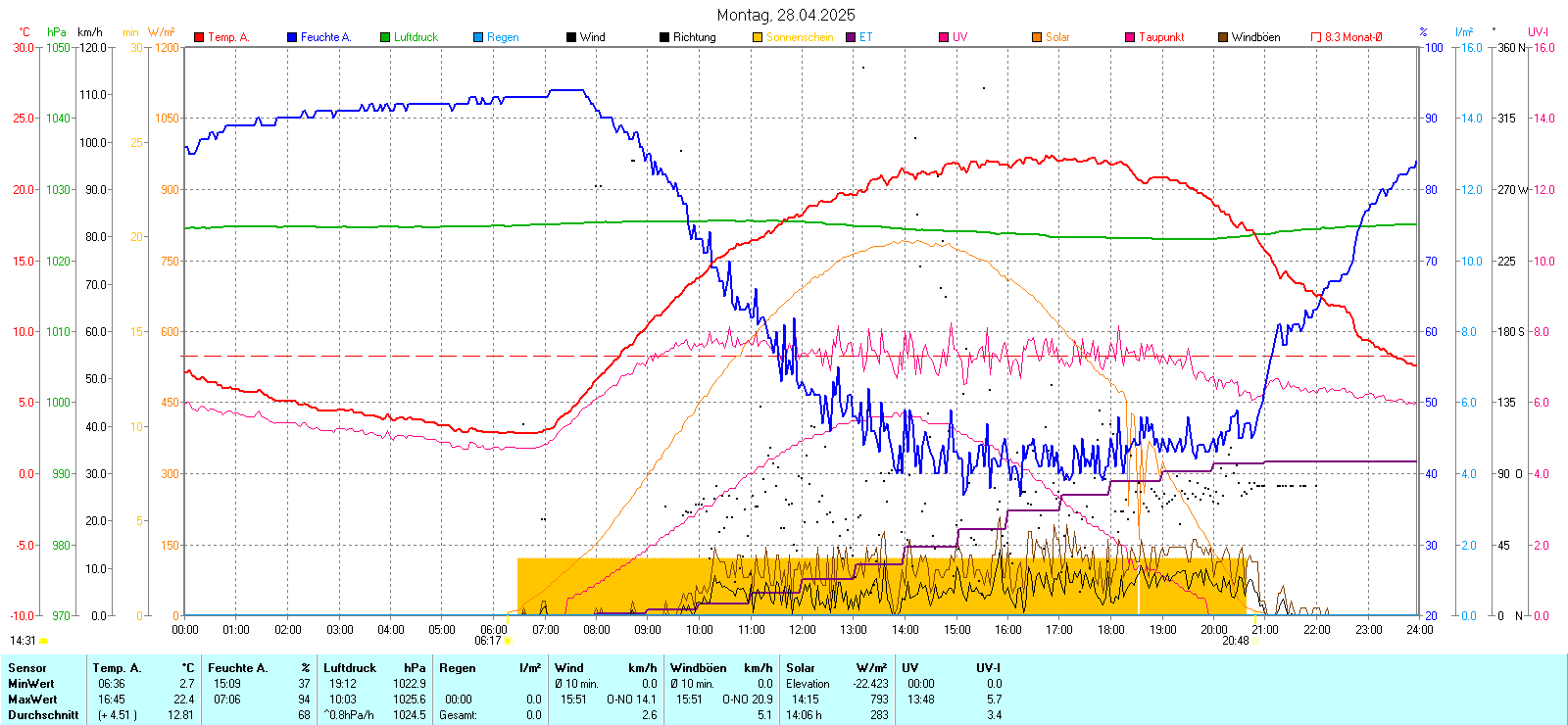The height and width of the screenshot is (725, 1568).
Task: Click the sunset sun icon at 20:48
Action: 1255,641
